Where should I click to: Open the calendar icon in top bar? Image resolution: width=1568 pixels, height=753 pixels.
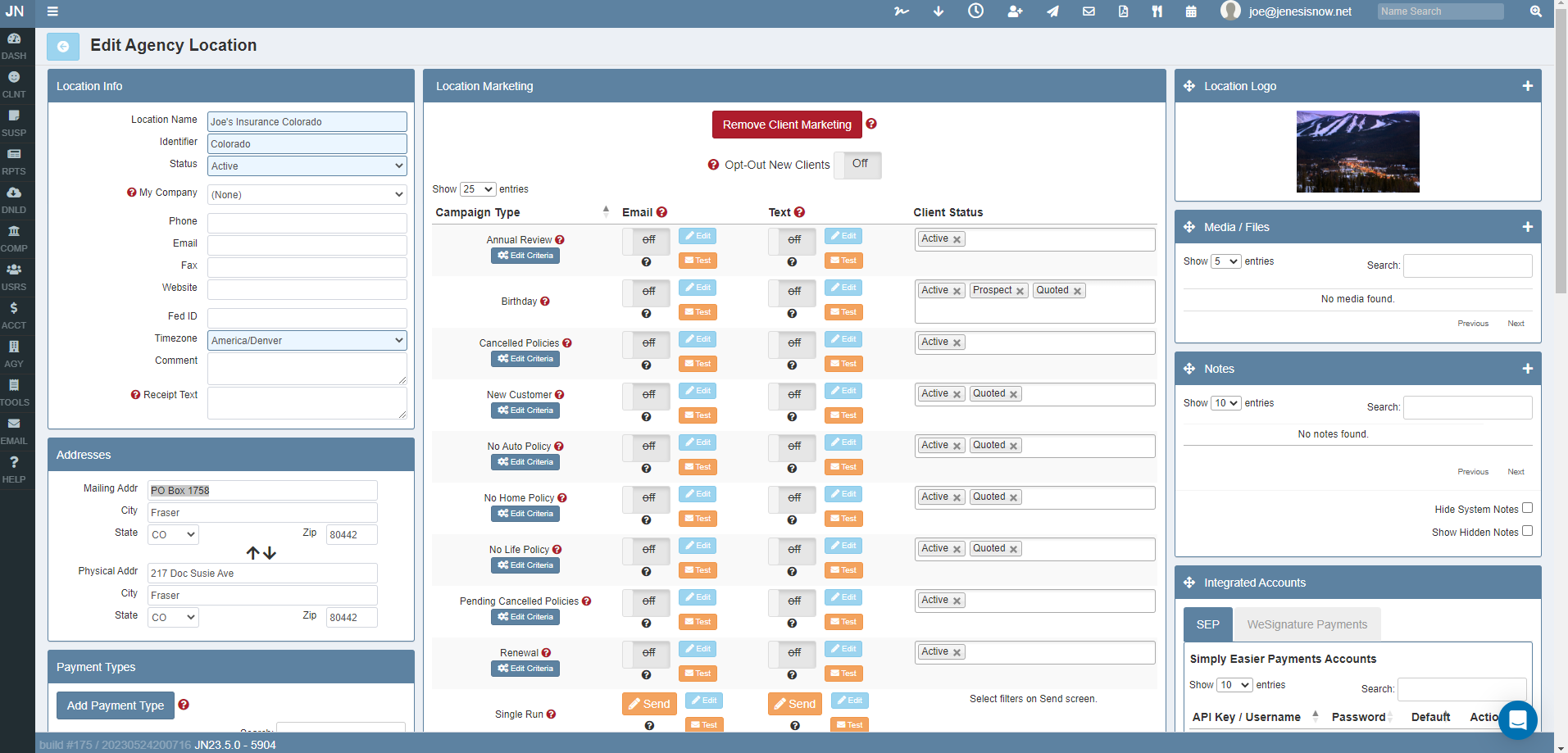coord(1191,11)
